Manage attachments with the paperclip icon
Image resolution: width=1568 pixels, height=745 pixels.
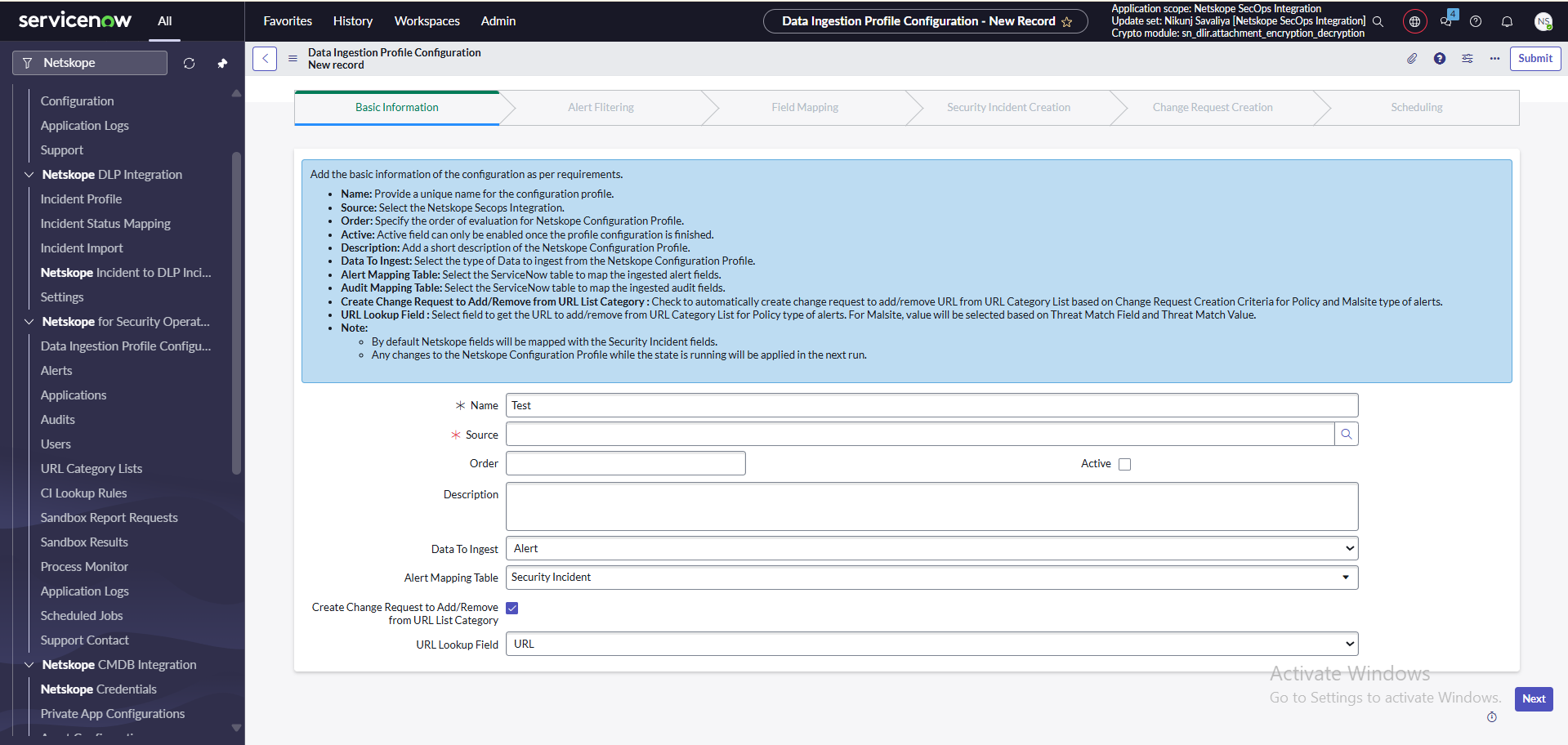tap(1412, 59)
